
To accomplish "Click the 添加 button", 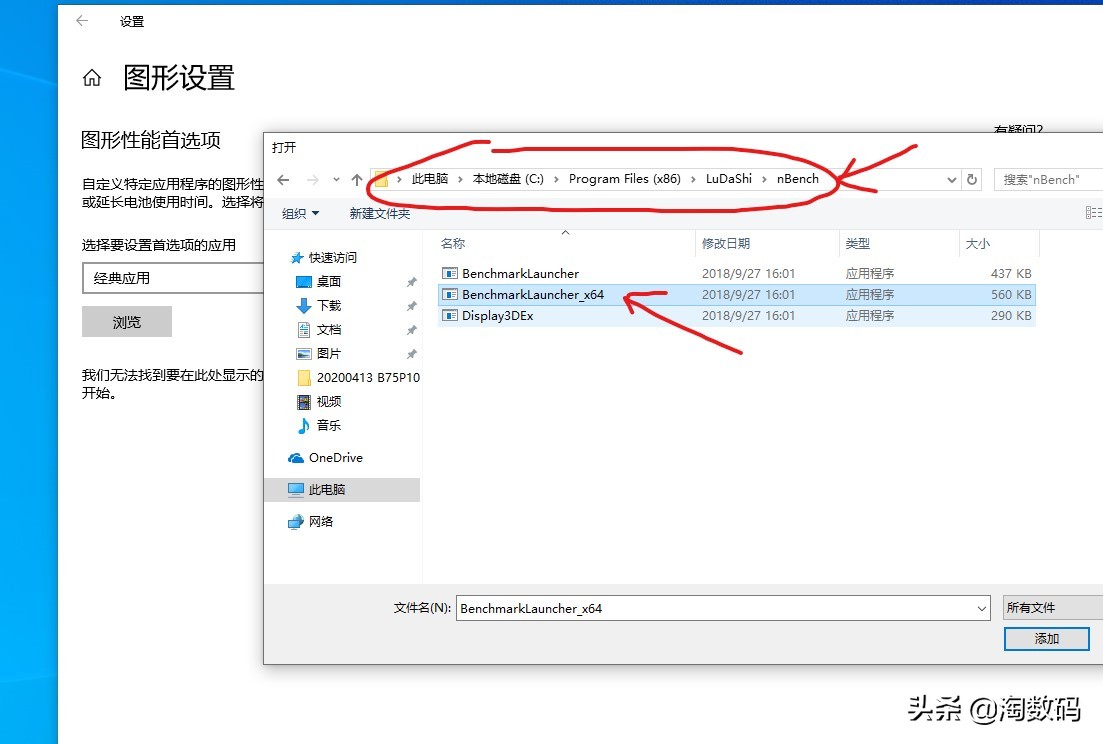I will (x=1046, y=638).
